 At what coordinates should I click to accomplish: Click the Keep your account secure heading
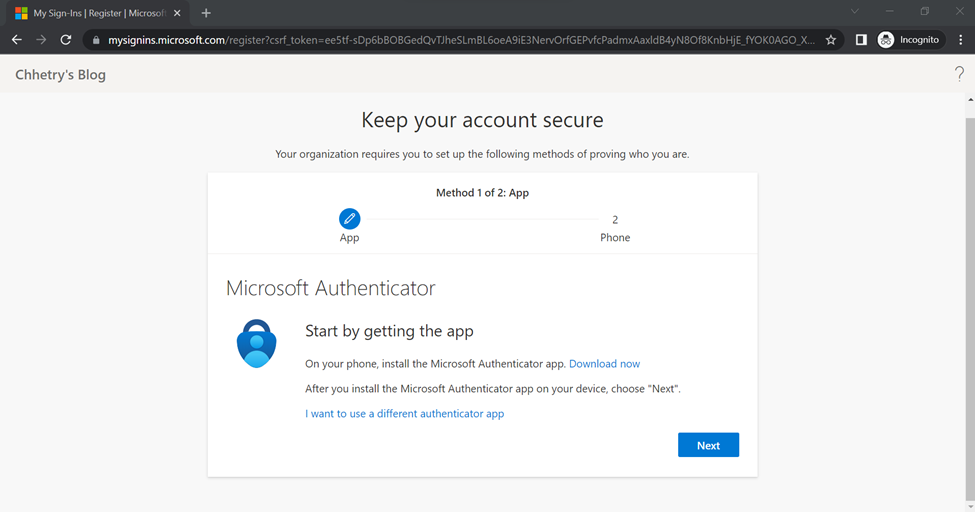tap(482, 120)
